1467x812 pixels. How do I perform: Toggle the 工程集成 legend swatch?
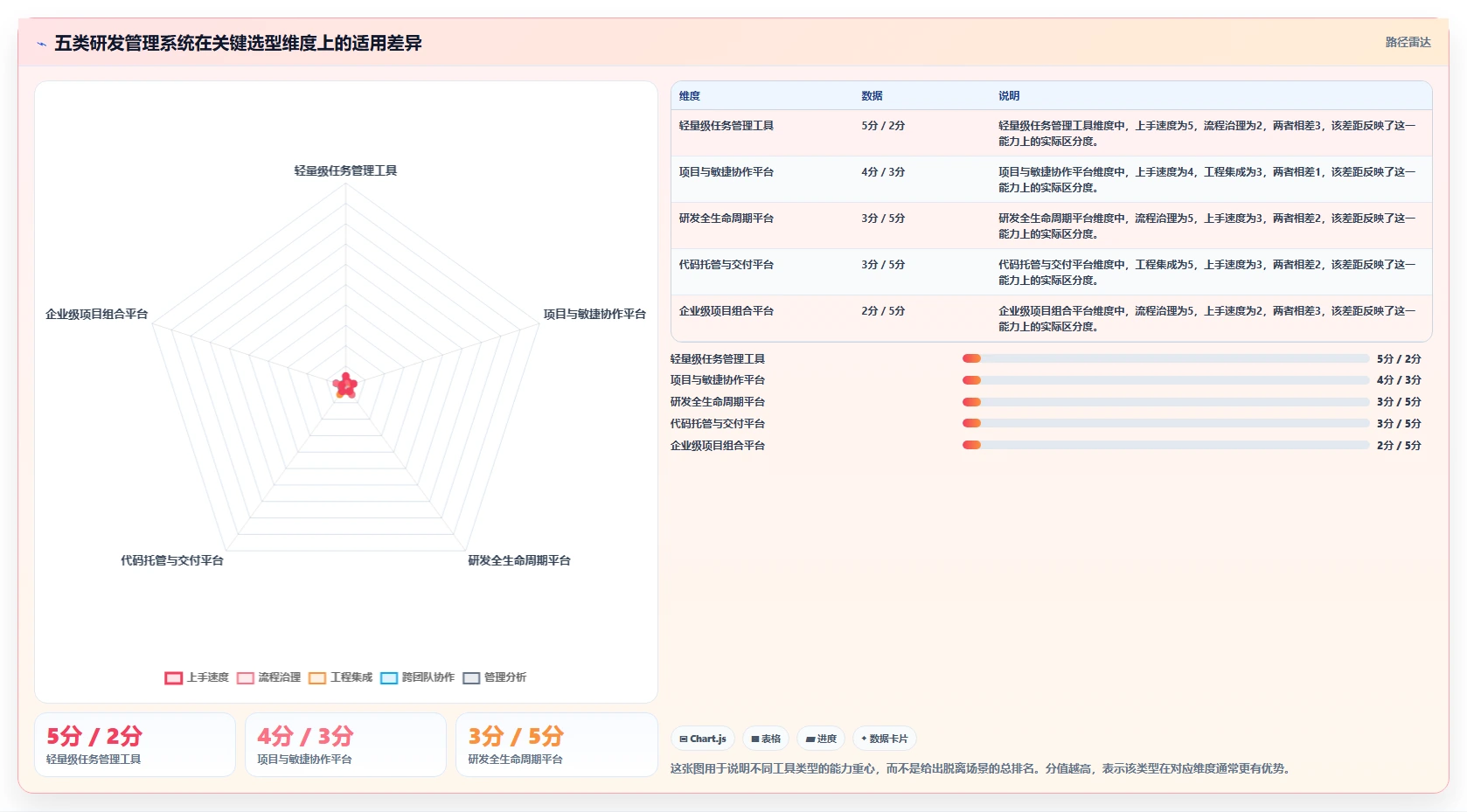pyautogui.click(x=317, y=678)
